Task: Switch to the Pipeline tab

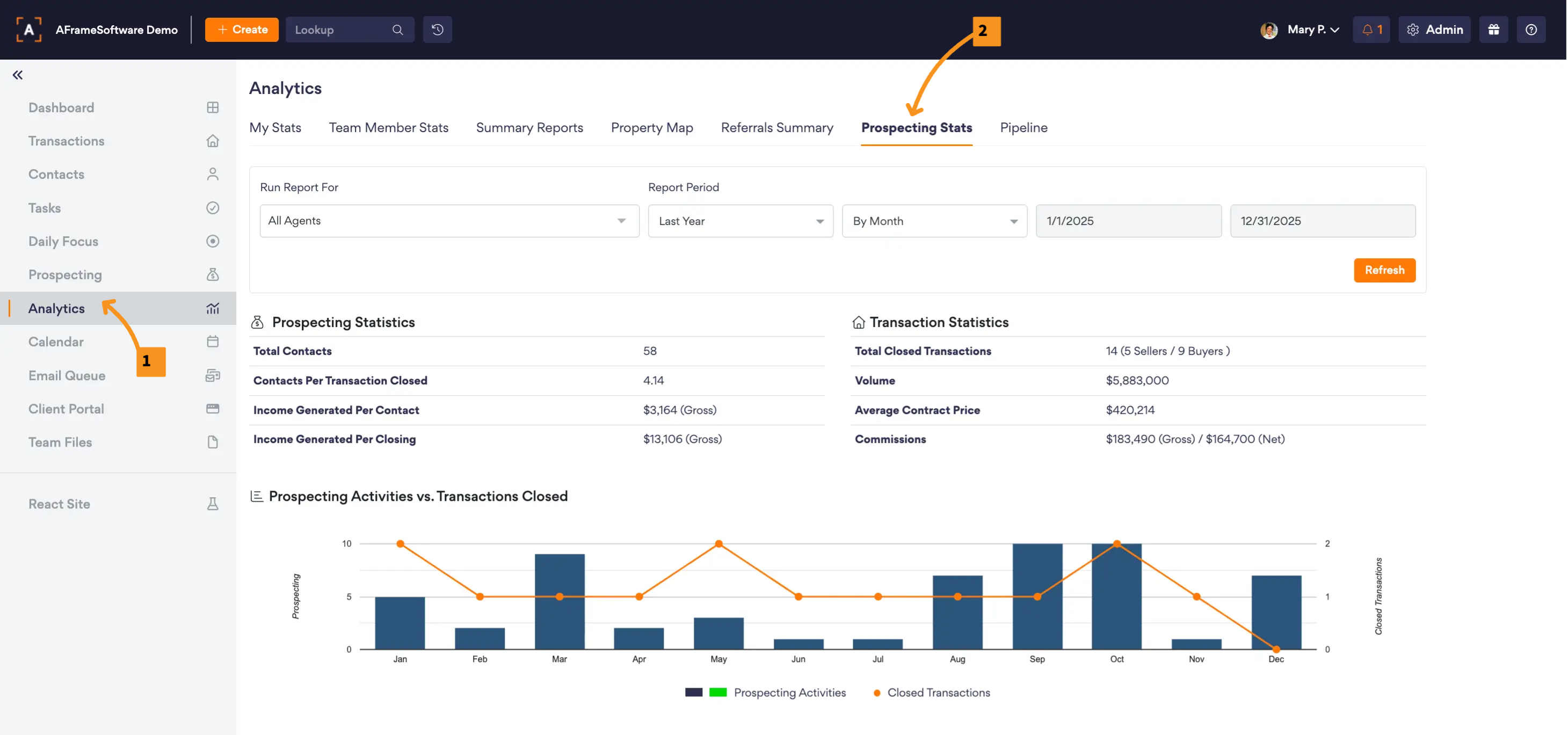Action: (x=1023, y=128)
